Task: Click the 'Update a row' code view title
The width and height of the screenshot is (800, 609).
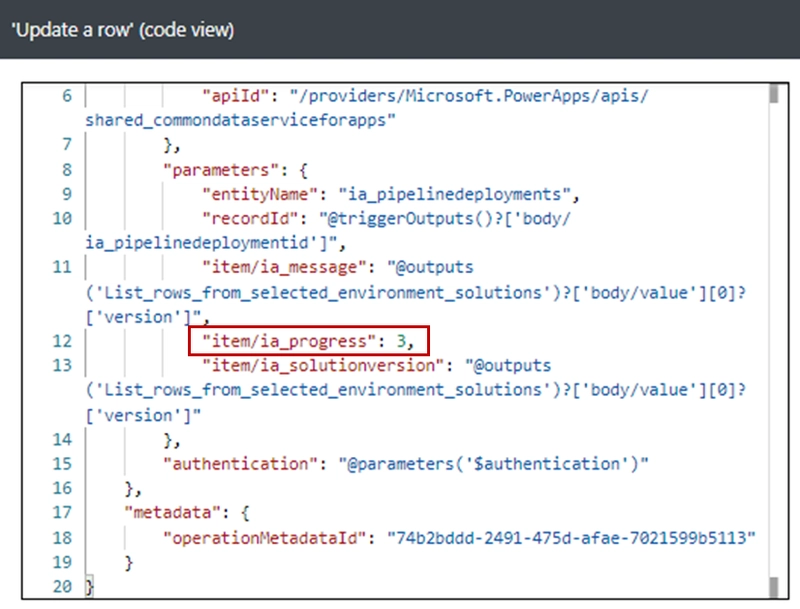Action: (x=122, y=30)
